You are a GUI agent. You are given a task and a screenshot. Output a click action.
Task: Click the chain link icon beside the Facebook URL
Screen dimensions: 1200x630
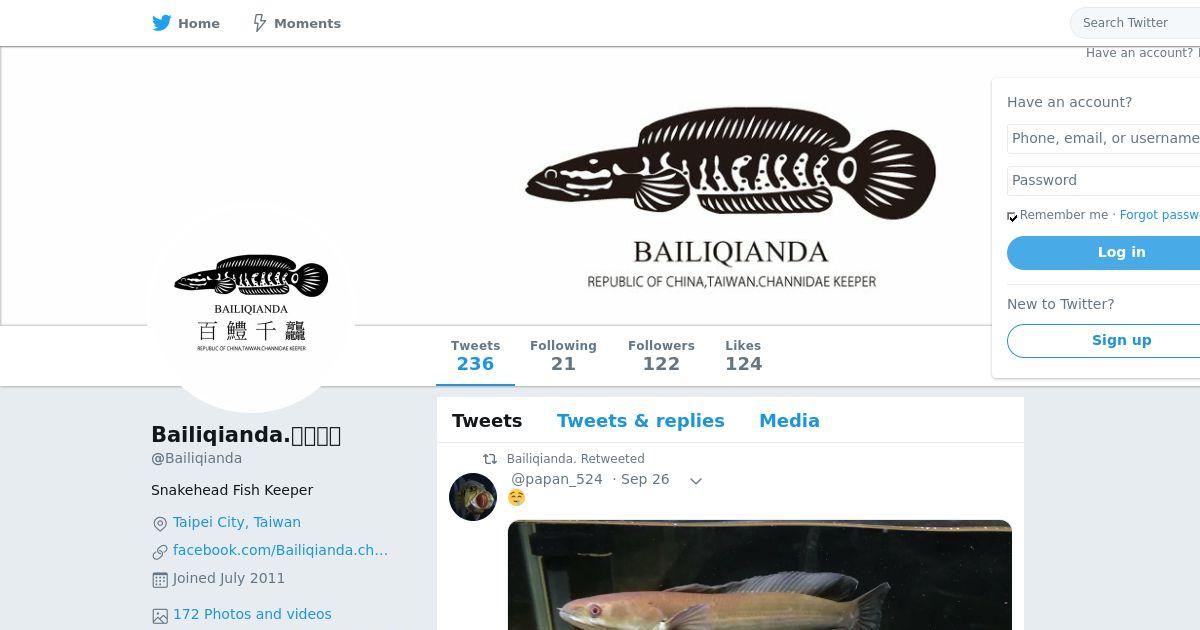click(x=160, y=552)
